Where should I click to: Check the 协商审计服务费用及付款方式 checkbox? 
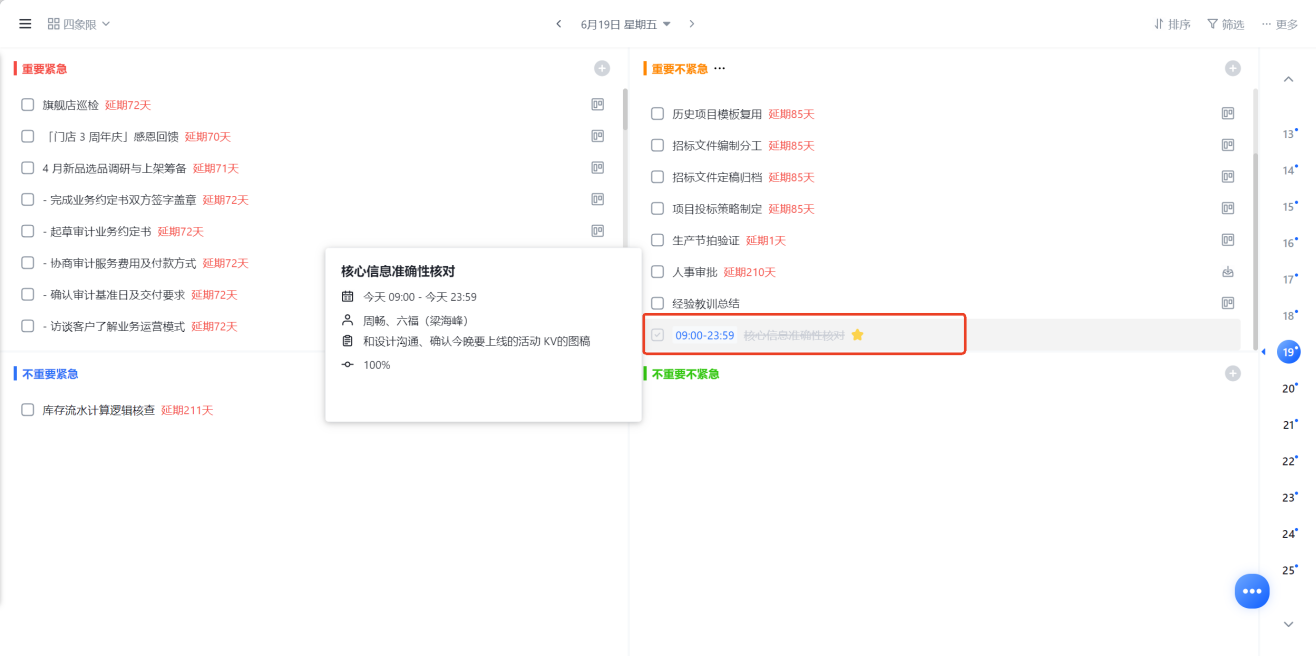28,263
